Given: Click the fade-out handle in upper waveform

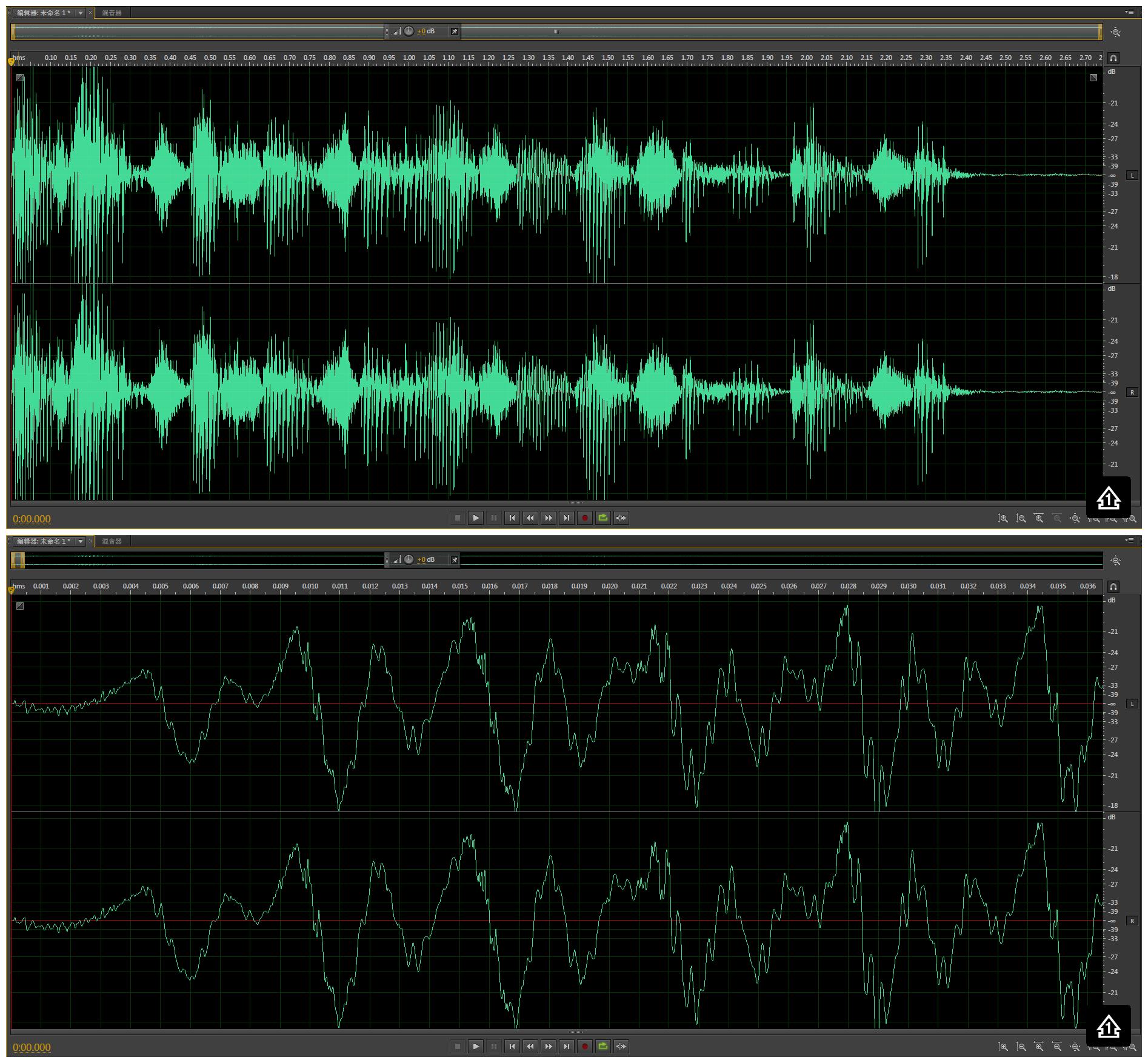Looking at the screenshot, I should point(1093,78).
